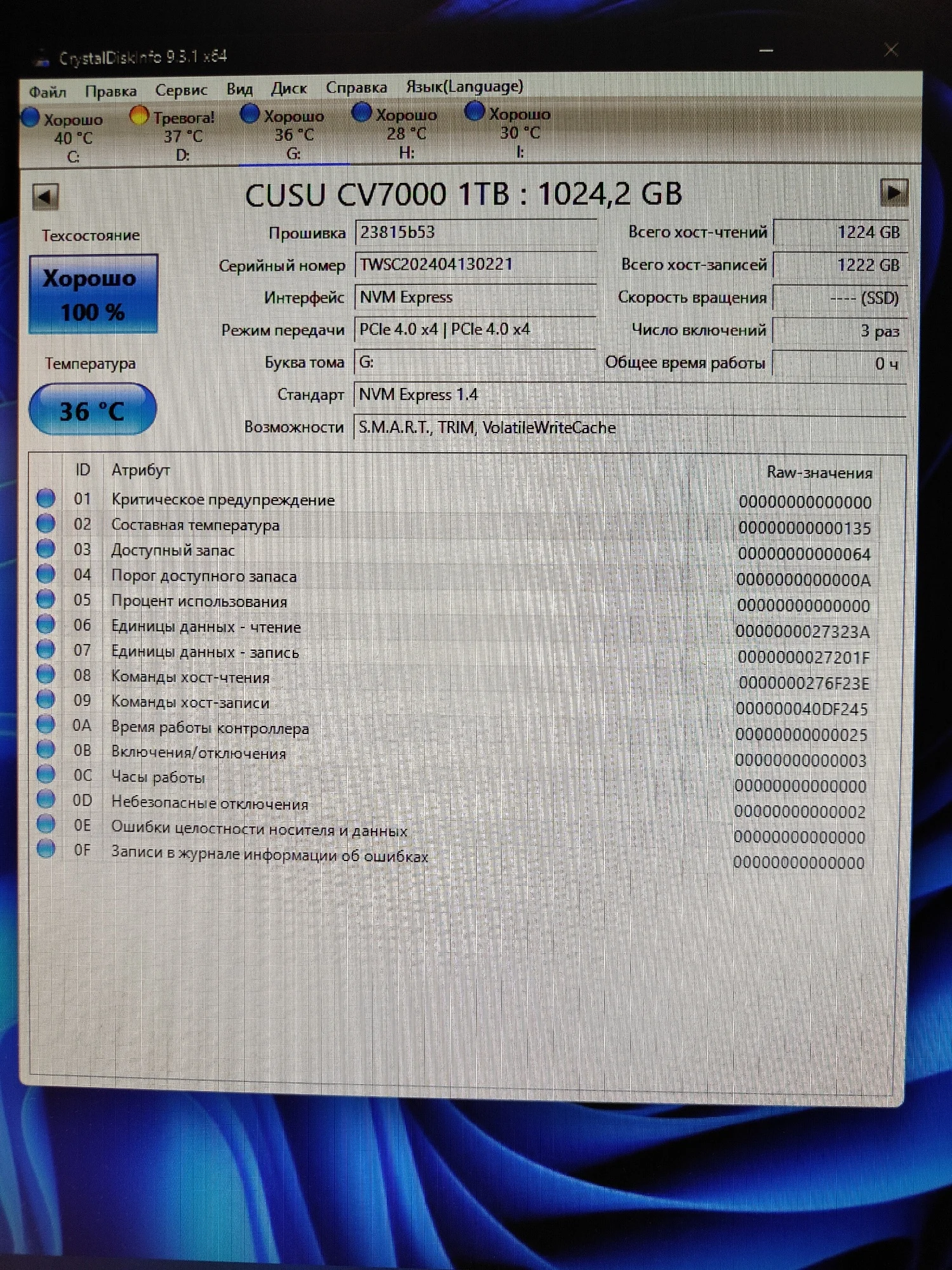
Task: Click the serial number field TWSC202404130221
Action: (x=476, y=265)
